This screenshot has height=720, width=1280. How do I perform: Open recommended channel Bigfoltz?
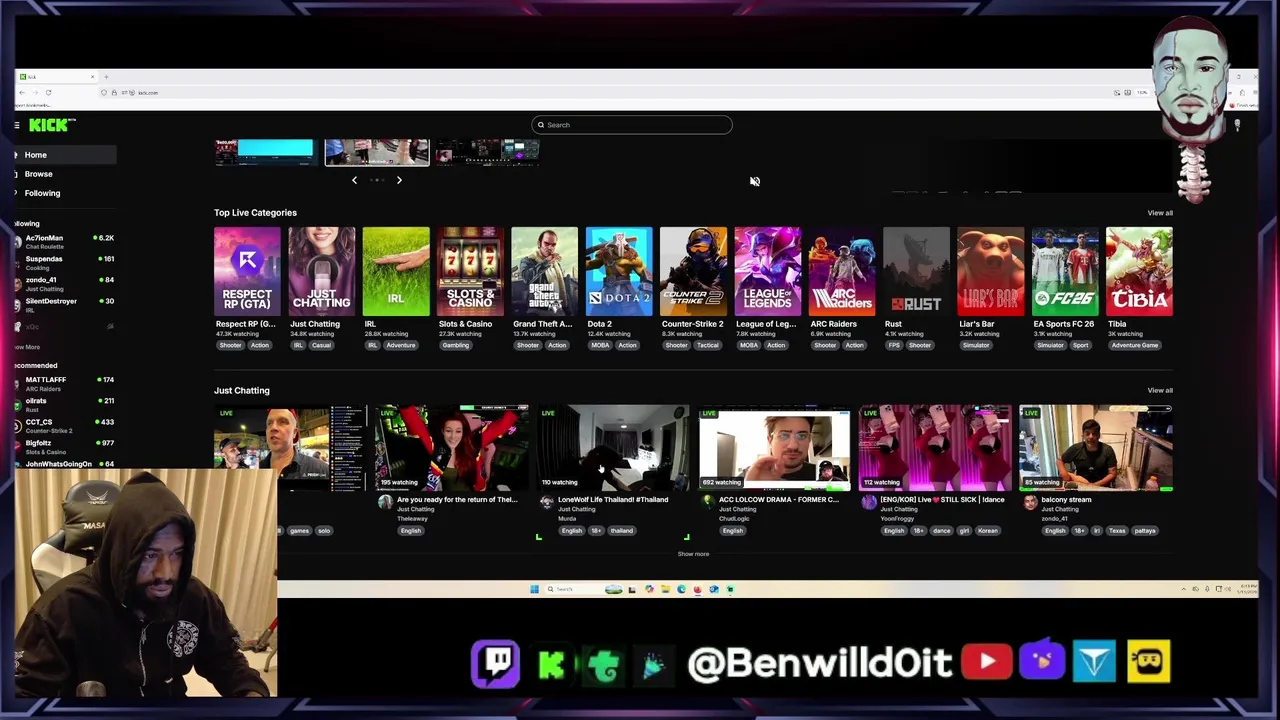(65, 446)
